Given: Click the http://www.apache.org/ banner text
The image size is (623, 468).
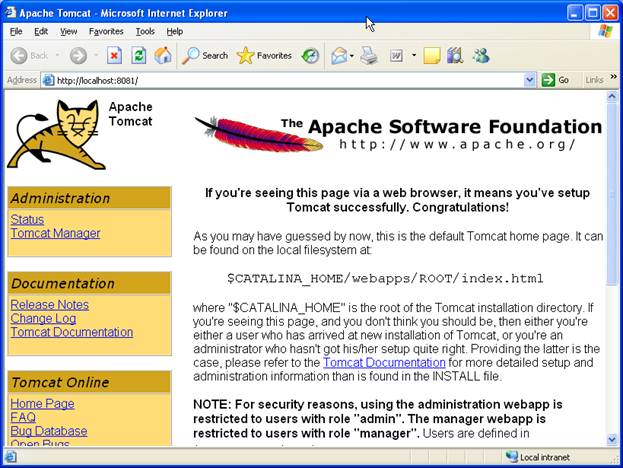Looking at the screenshot, I should click(457, 144).
